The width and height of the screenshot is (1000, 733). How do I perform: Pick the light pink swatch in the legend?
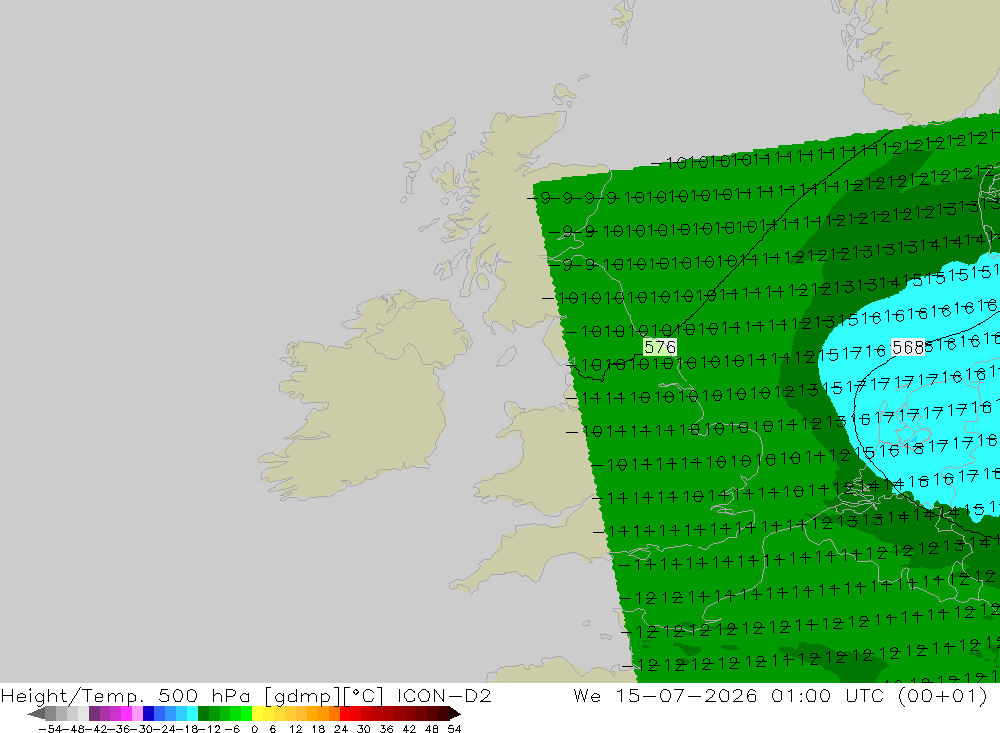[137, 714]
